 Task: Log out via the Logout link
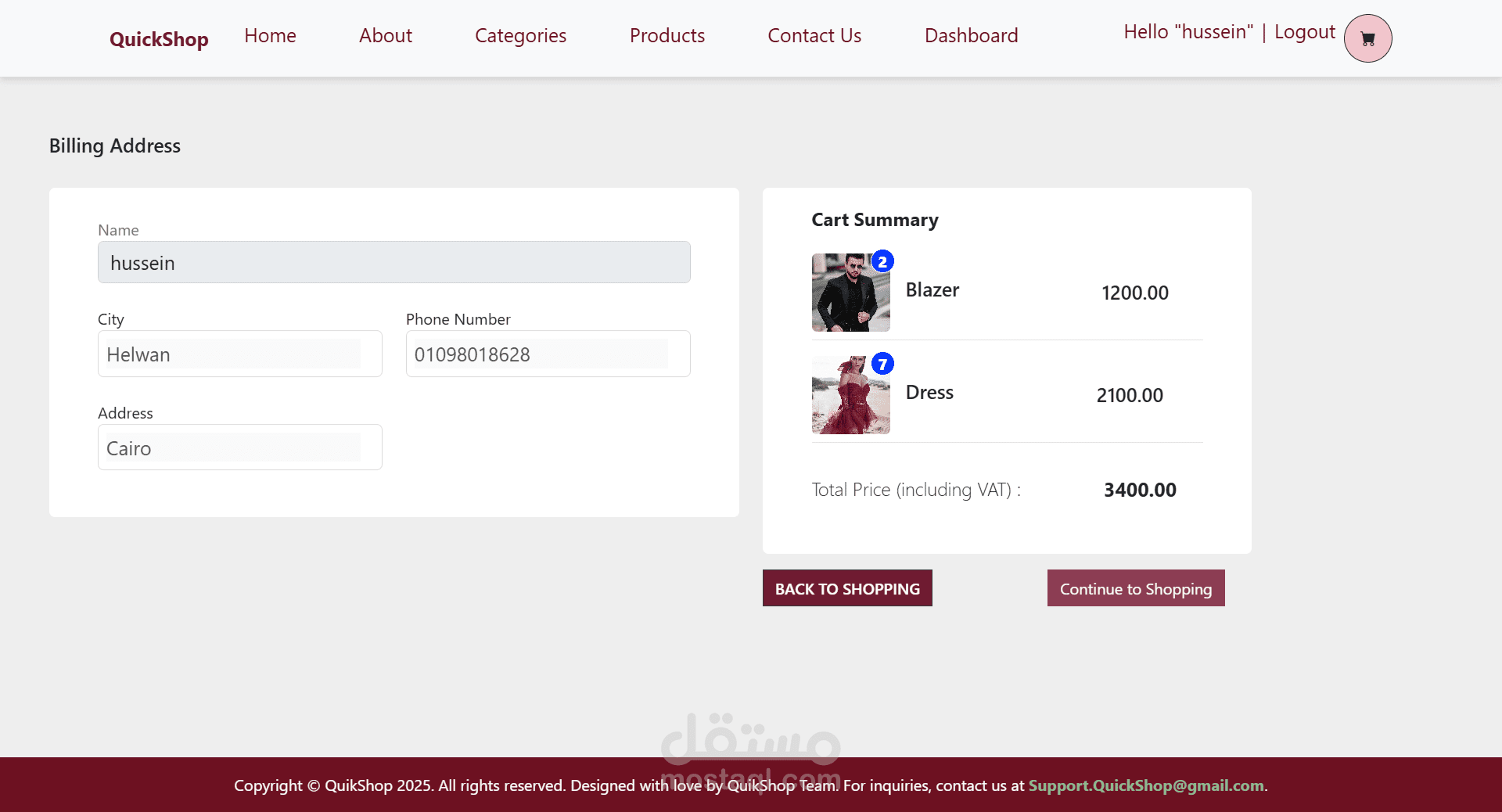click(1304, 32)
